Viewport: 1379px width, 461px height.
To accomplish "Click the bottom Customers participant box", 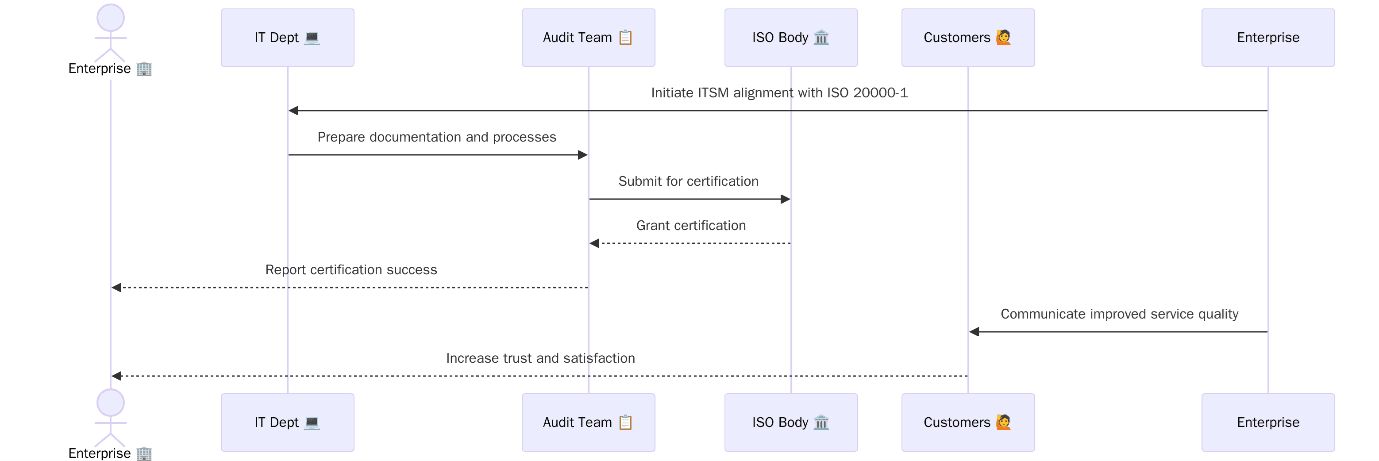I will click(x=968, y=422).
